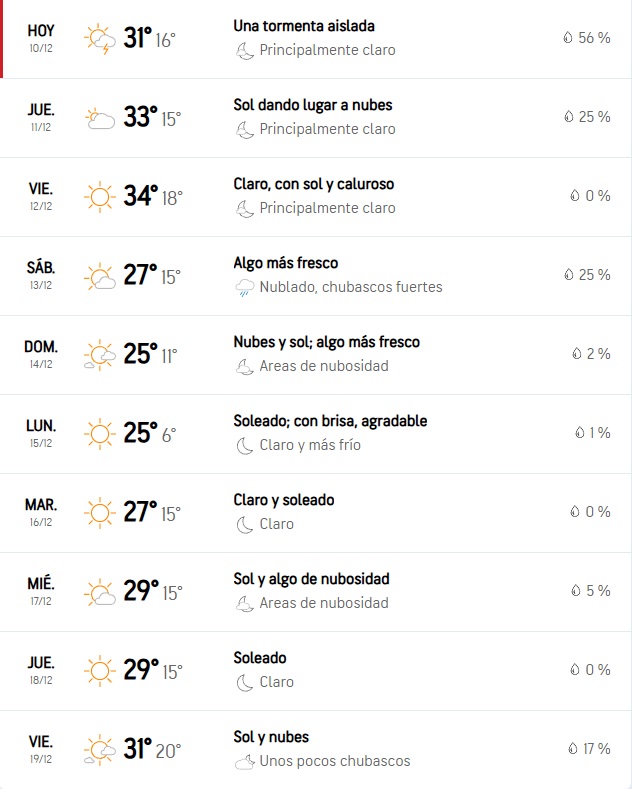The height and width of the screenshot is (789, 632).
Task: Click the sun-and-cloud icon for JUE. 11/12
Action: 100,118
